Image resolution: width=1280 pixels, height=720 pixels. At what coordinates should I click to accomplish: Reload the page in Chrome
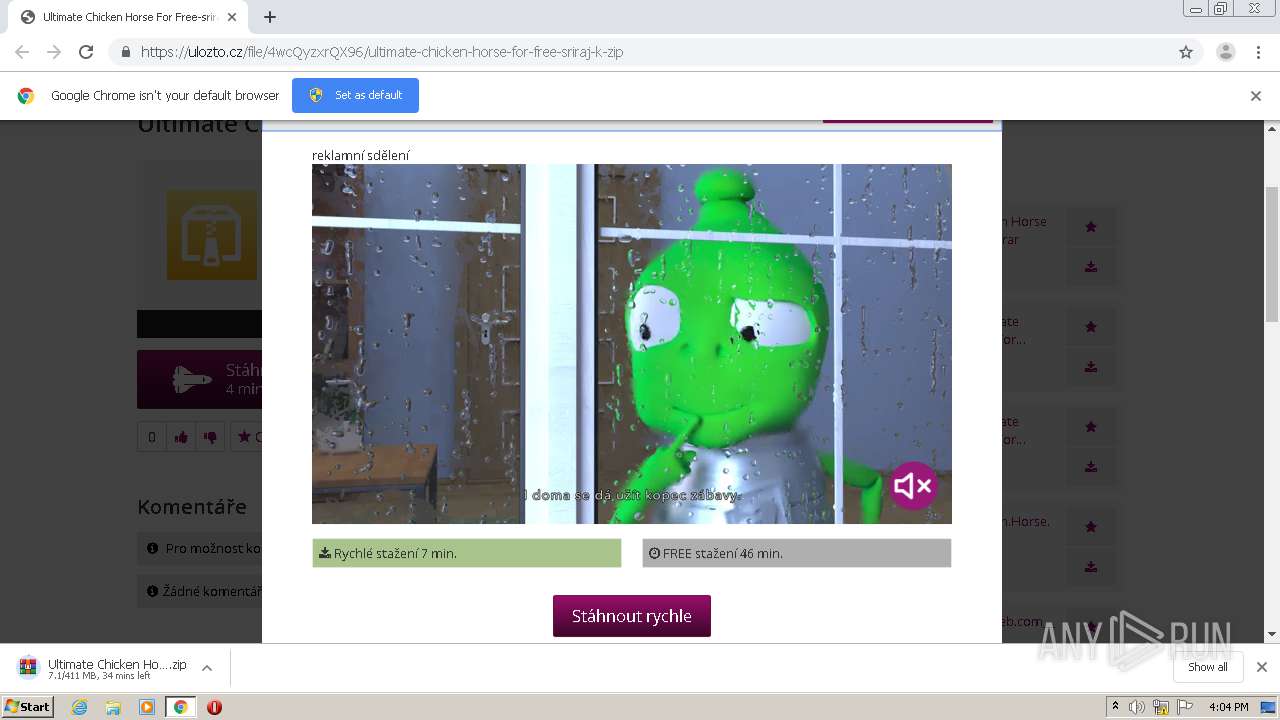(86, 52)
